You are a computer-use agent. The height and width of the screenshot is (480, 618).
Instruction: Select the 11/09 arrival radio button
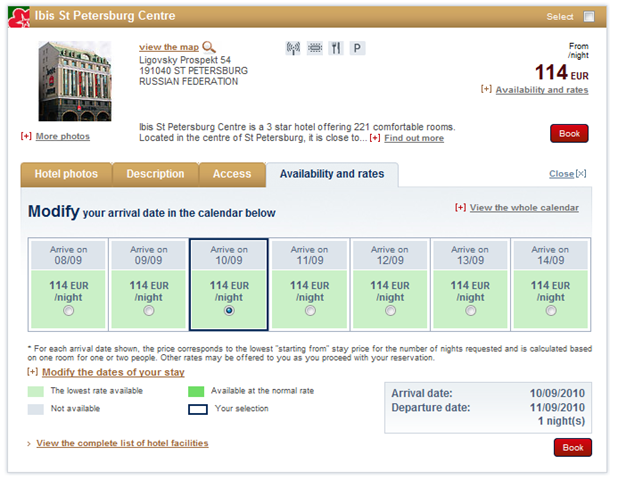pyautogui.click(x=310, y=311)
